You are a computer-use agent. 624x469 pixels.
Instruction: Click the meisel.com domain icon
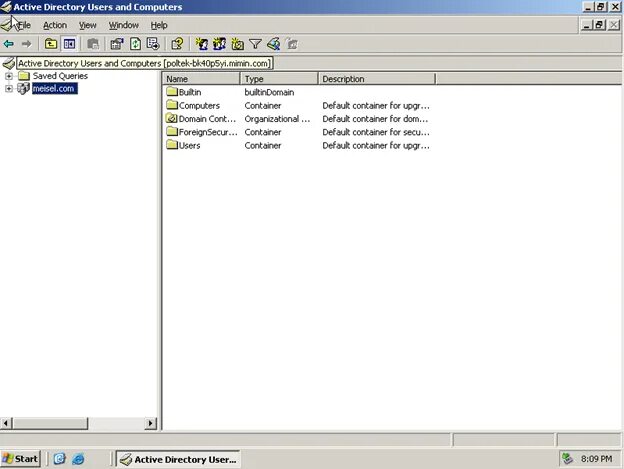pyautogui.click(x=23, y=88)
